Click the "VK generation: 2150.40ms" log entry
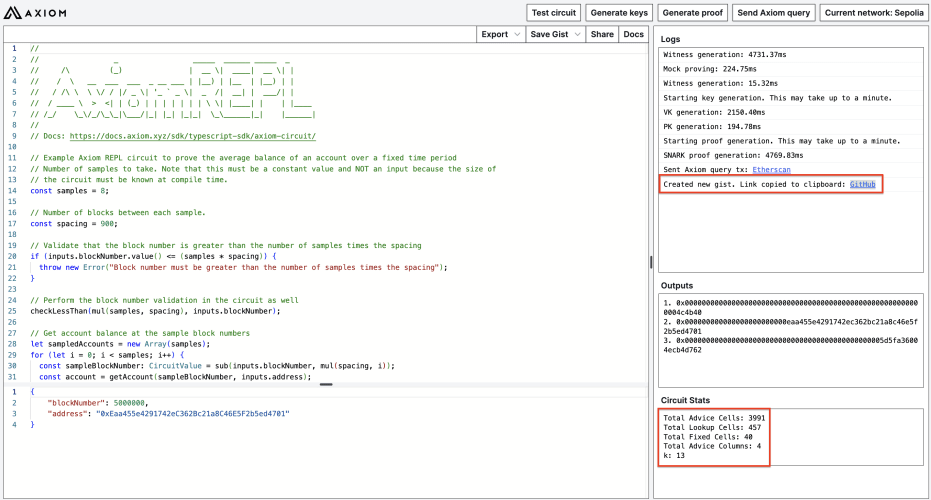931x500 pixels. click(714, 112)
